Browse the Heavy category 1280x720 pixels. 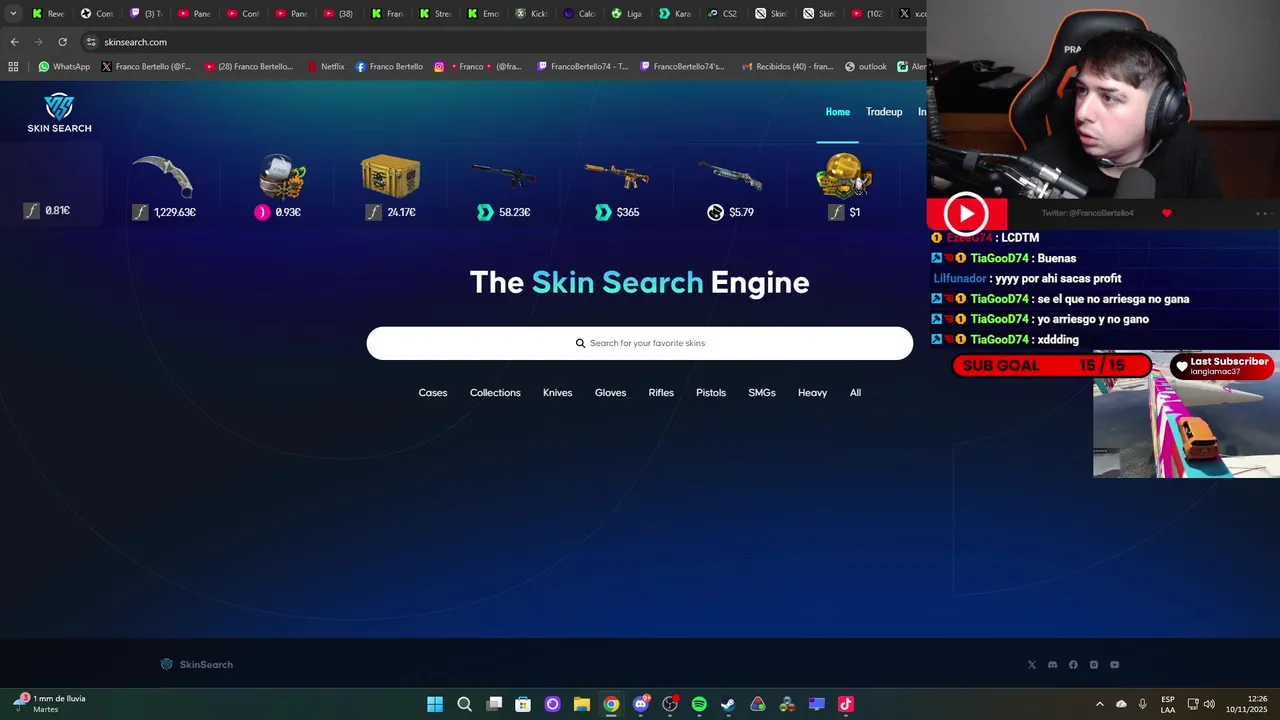(812, 393)
